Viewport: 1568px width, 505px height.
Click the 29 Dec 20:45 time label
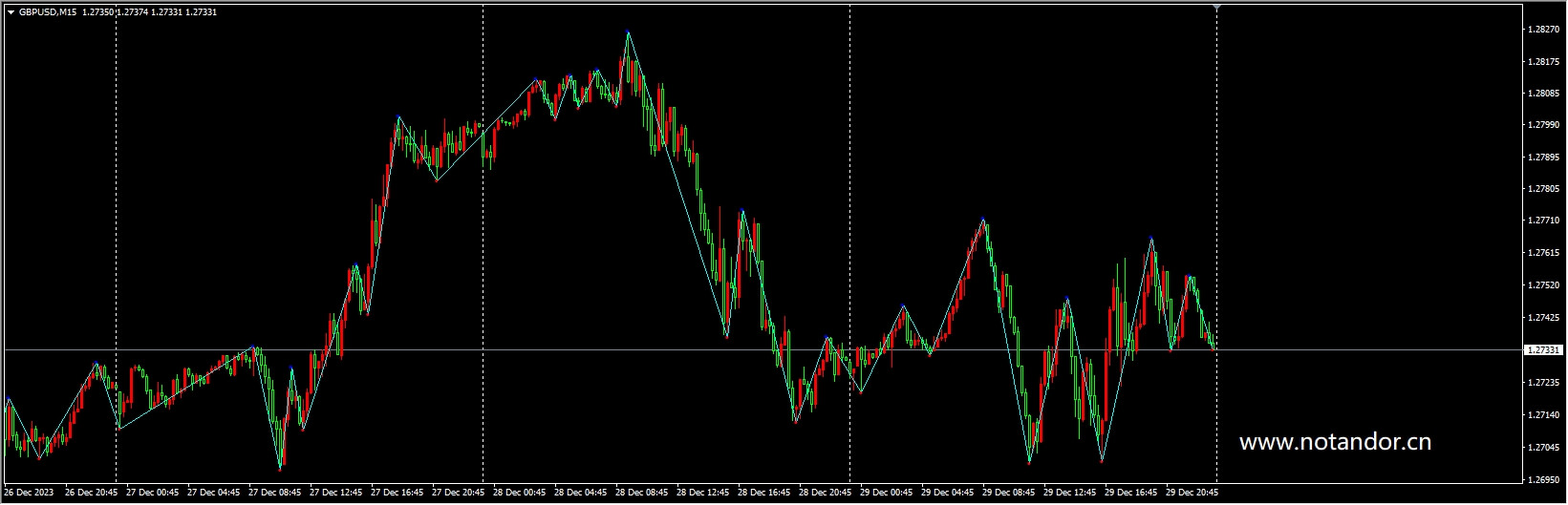point(1192,494)
